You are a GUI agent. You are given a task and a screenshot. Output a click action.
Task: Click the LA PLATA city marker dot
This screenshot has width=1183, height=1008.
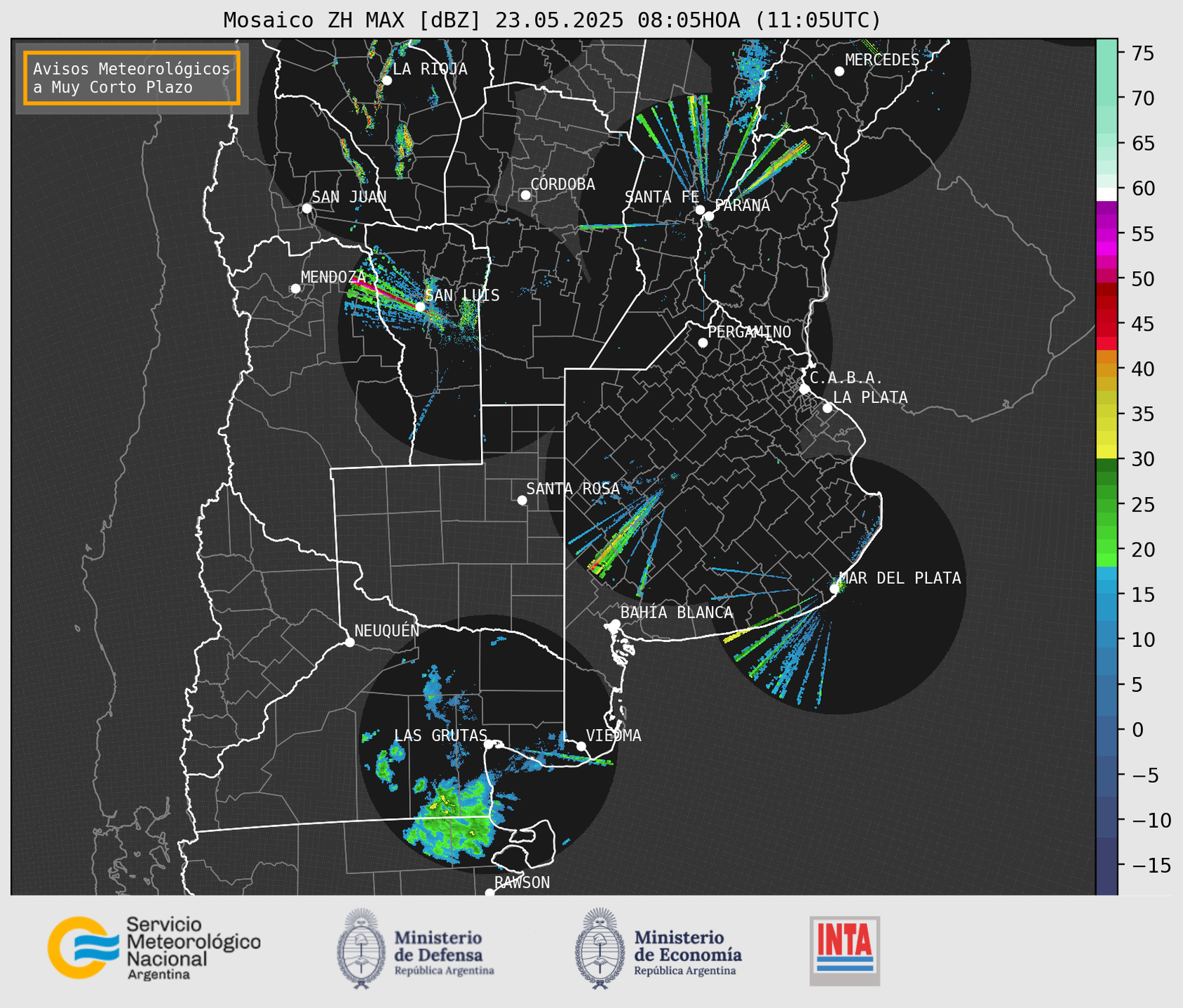click(x=827, y=408)
